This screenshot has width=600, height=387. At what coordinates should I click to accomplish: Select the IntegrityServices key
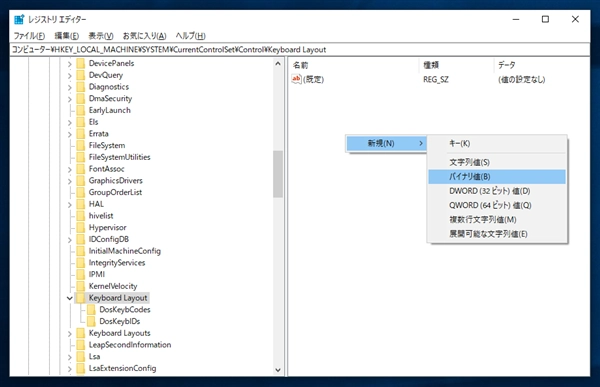coord(117,263)
